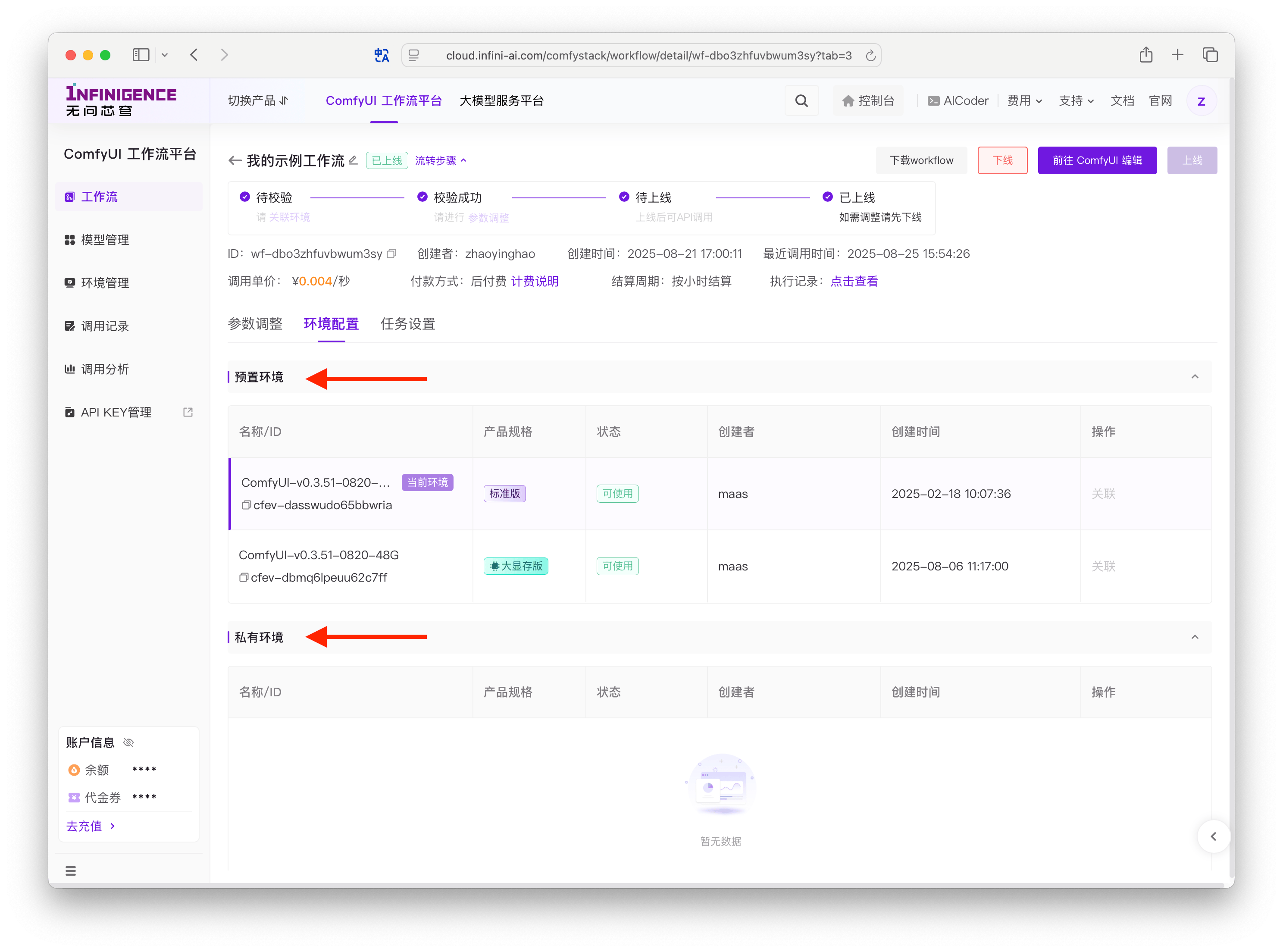Select 大模型服务平台 top tab
This screenshot has width=1283, height=952.
(501, 101)
